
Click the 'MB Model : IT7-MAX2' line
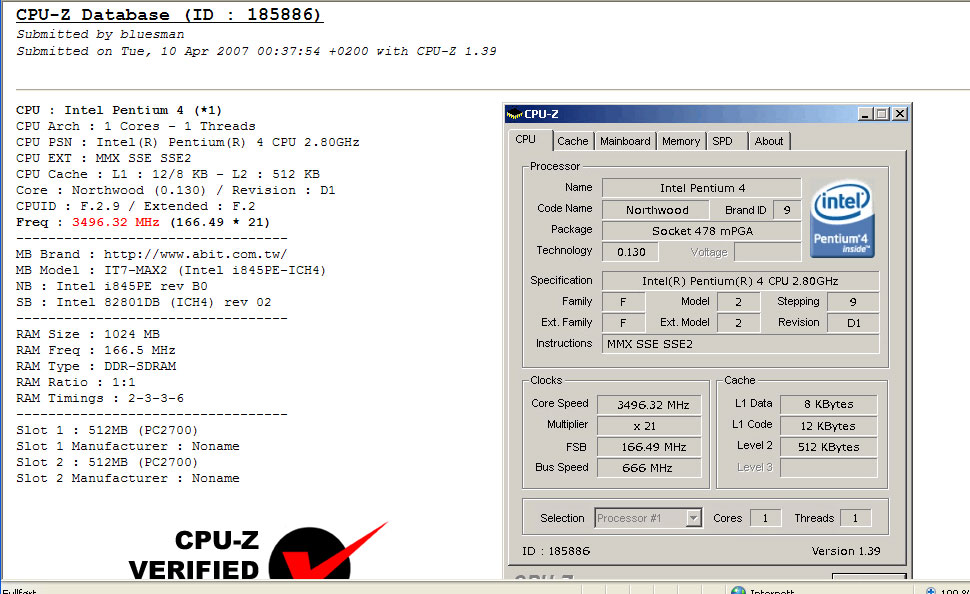tap(171, 270)
